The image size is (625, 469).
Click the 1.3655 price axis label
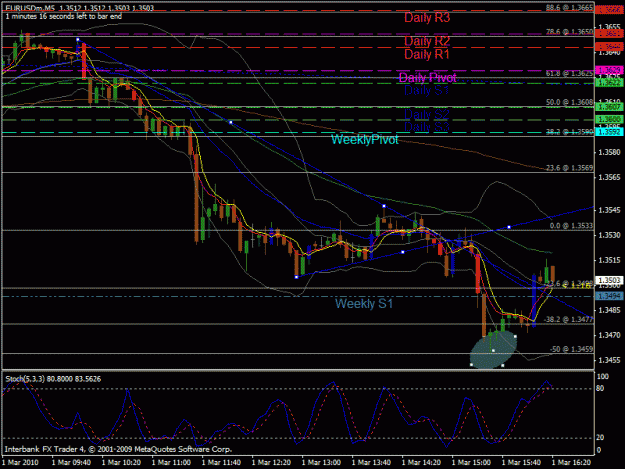[610, 27]
